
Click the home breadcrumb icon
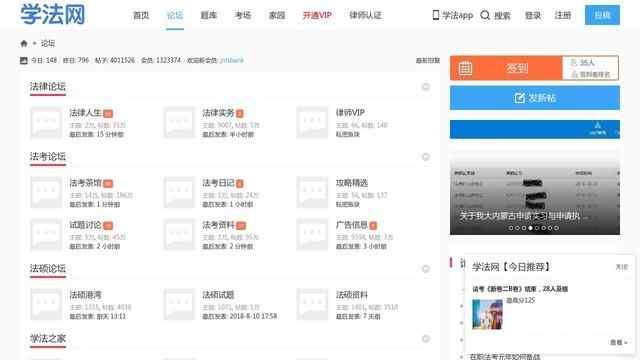tap(24, 43)
